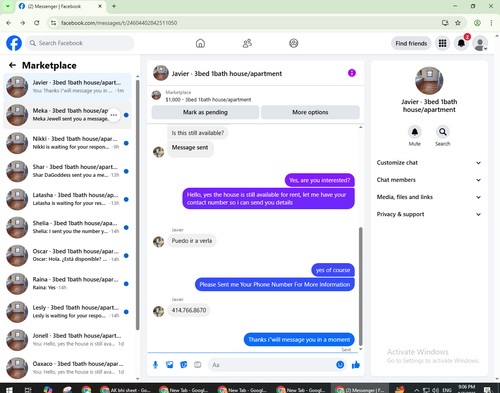Open the Javier conversation in list

(67, 87)
